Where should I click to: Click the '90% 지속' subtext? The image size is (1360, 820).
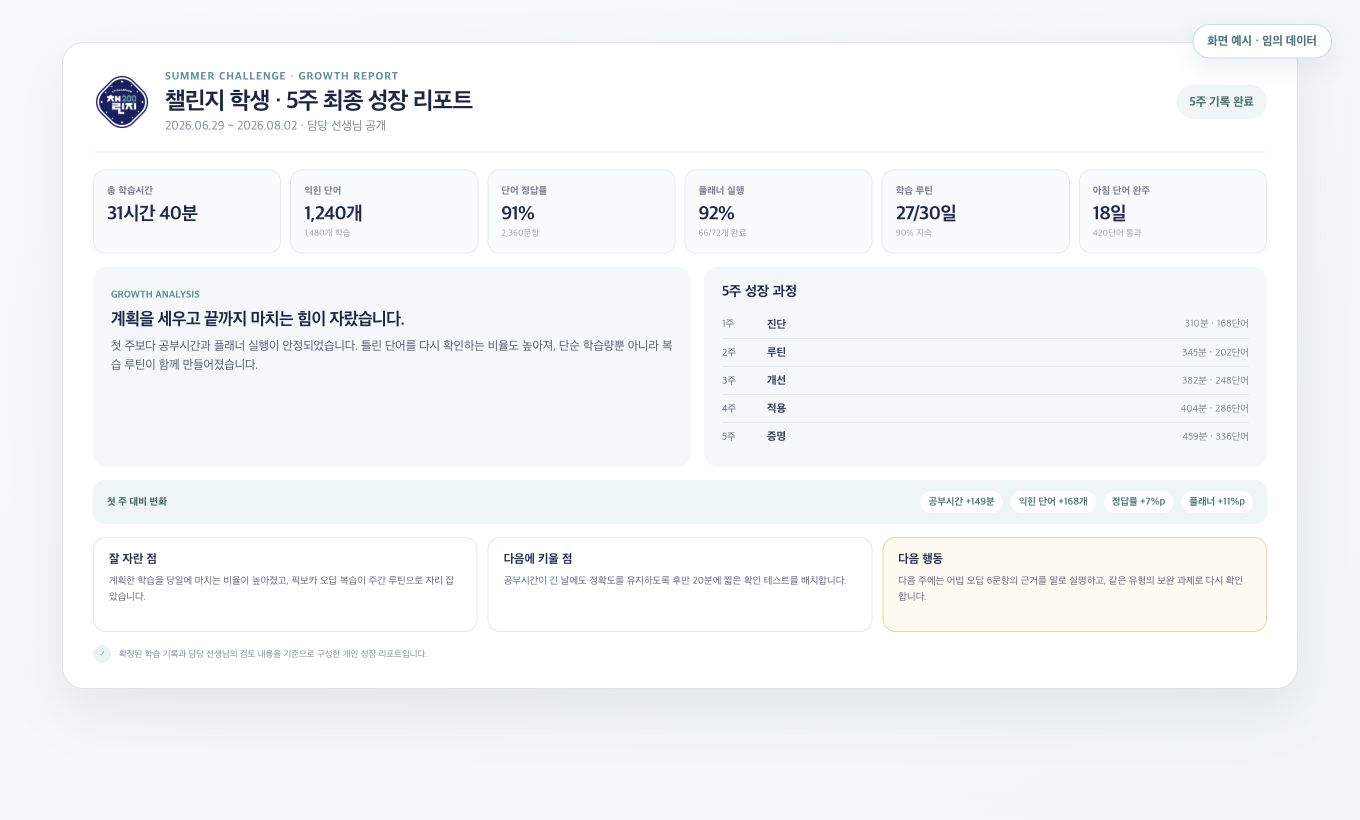click(x=912, y=233)
